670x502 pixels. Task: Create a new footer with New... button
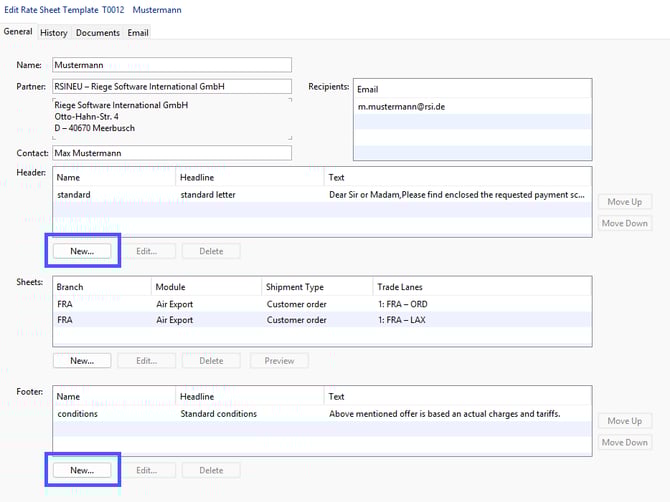[82, 469]
